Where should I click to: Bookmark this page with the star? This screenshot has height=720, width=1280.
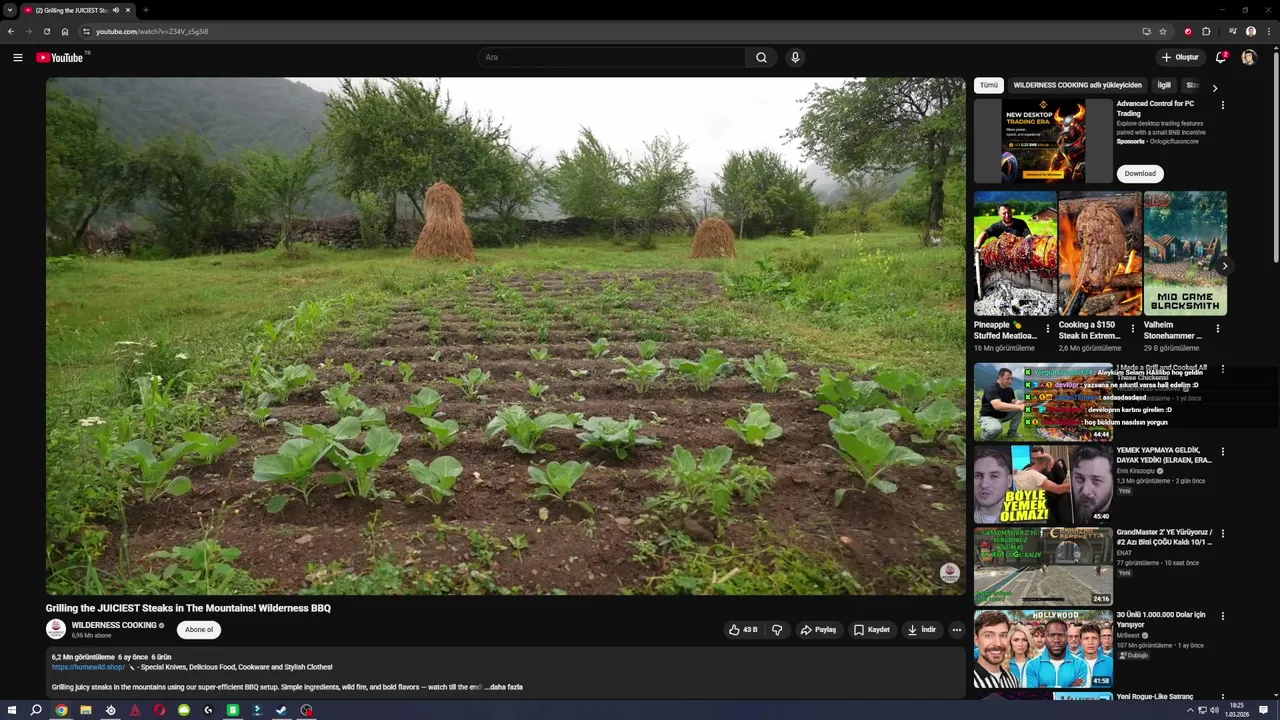coord(1163,31)
